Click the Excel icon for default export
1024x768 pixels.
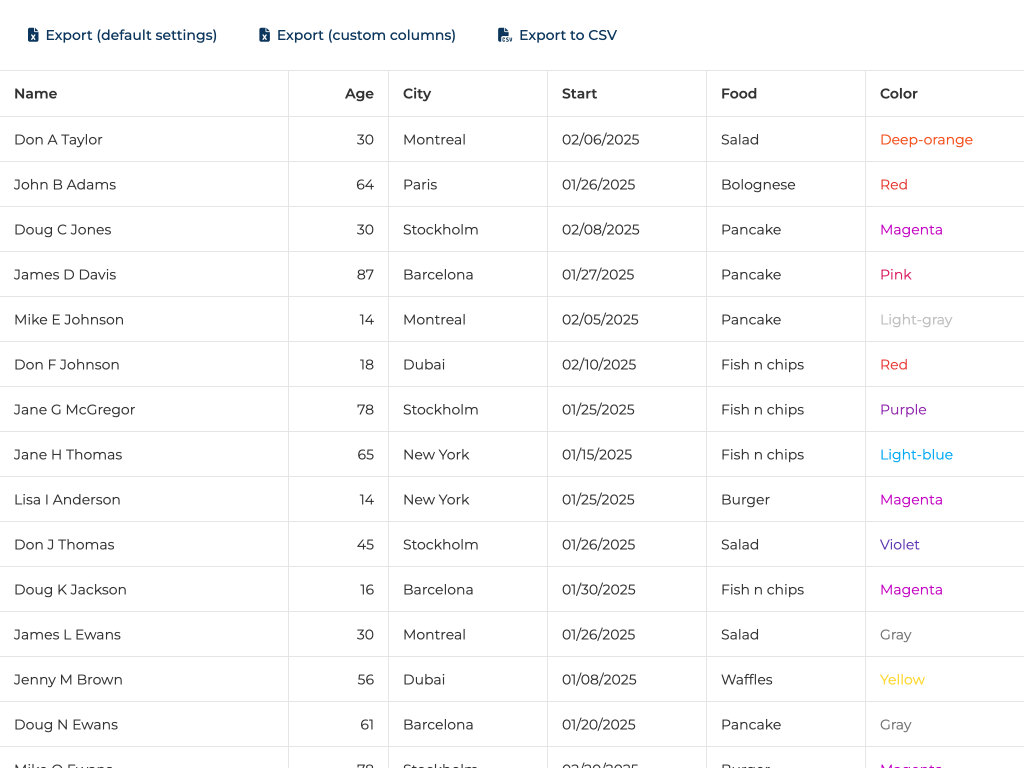point(33,35)
